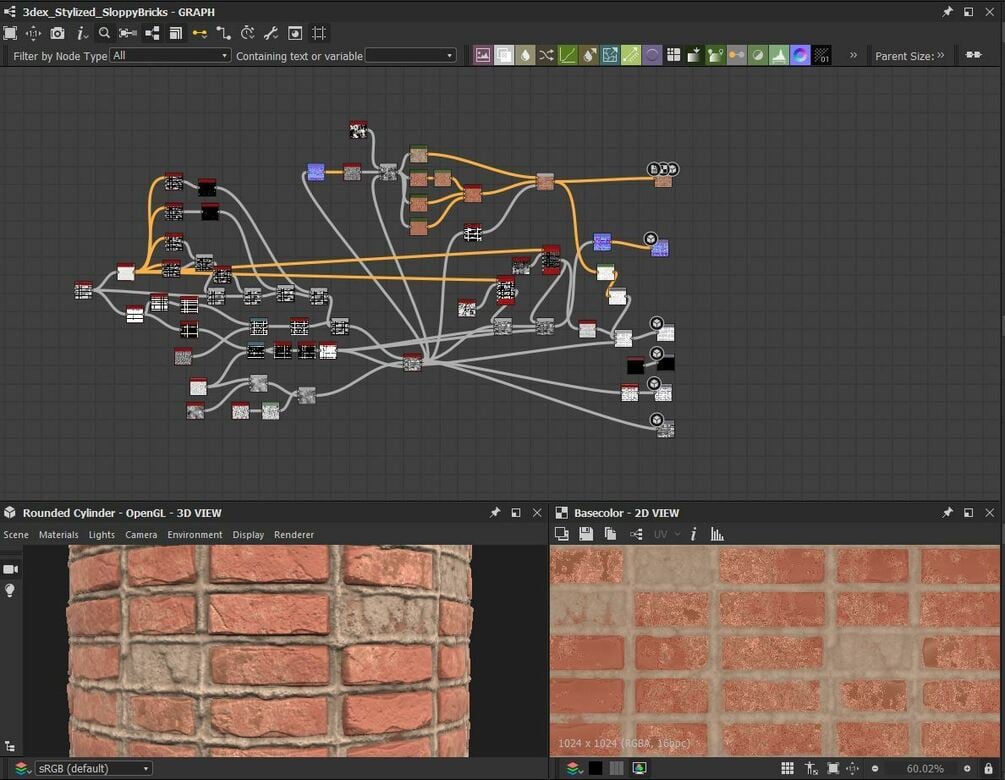
Task: Click the Renderer menu in 3D view
Action: (294, 535)
